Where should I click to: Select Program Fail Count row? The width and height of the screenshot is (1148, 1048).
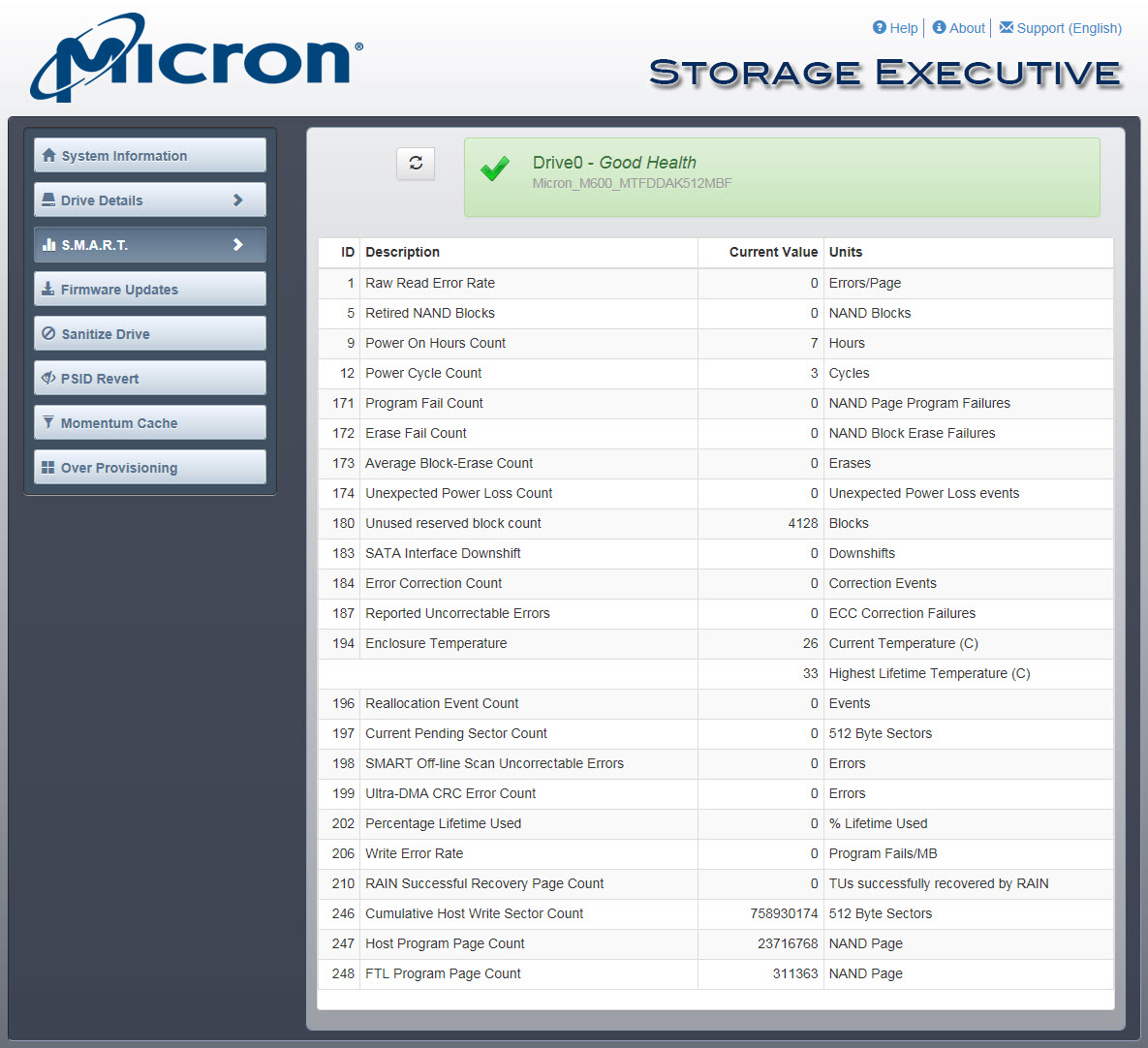point(716,403)
